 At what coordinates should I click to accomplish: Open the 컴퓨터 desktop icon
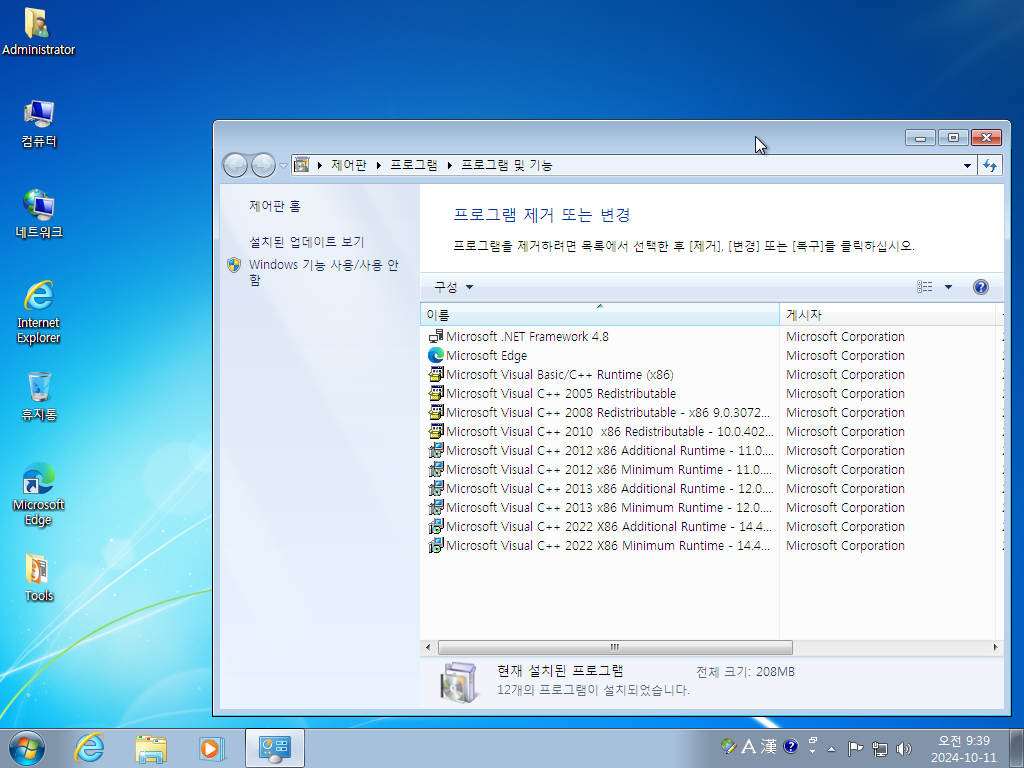tap(39, 124)
